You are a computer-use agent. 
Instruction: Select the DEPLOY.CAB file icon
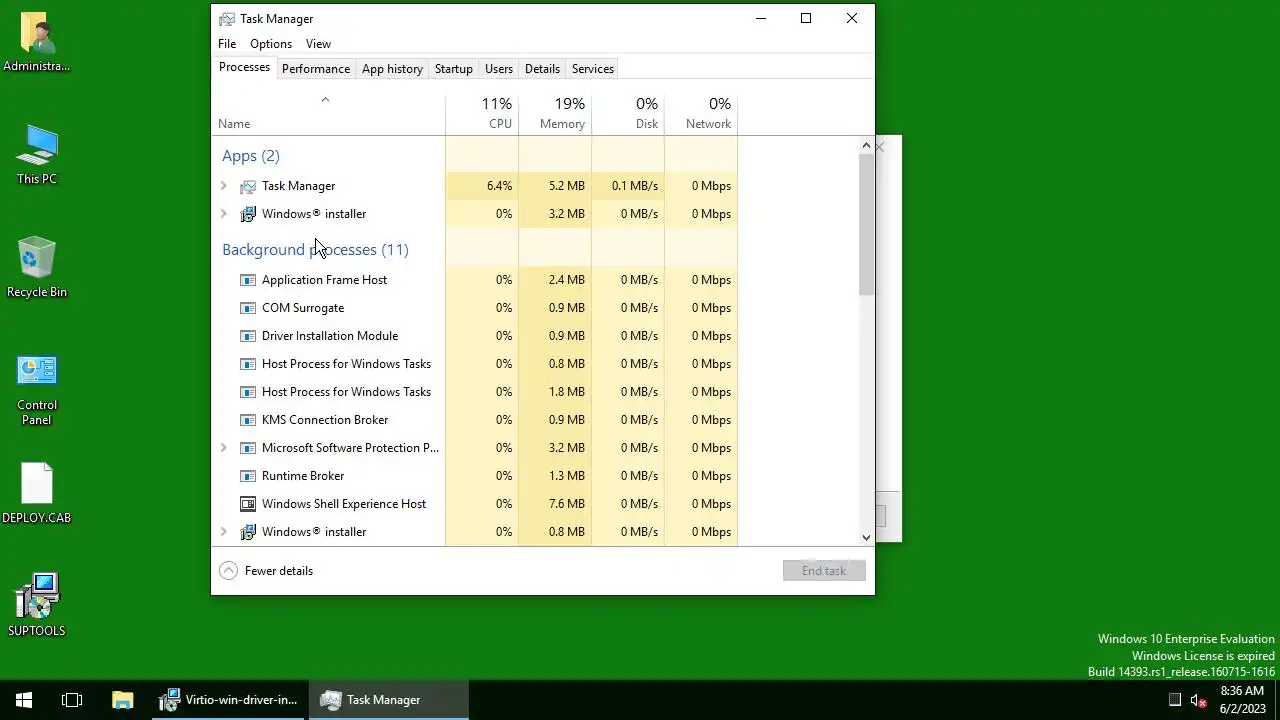[x=37, y=493]
